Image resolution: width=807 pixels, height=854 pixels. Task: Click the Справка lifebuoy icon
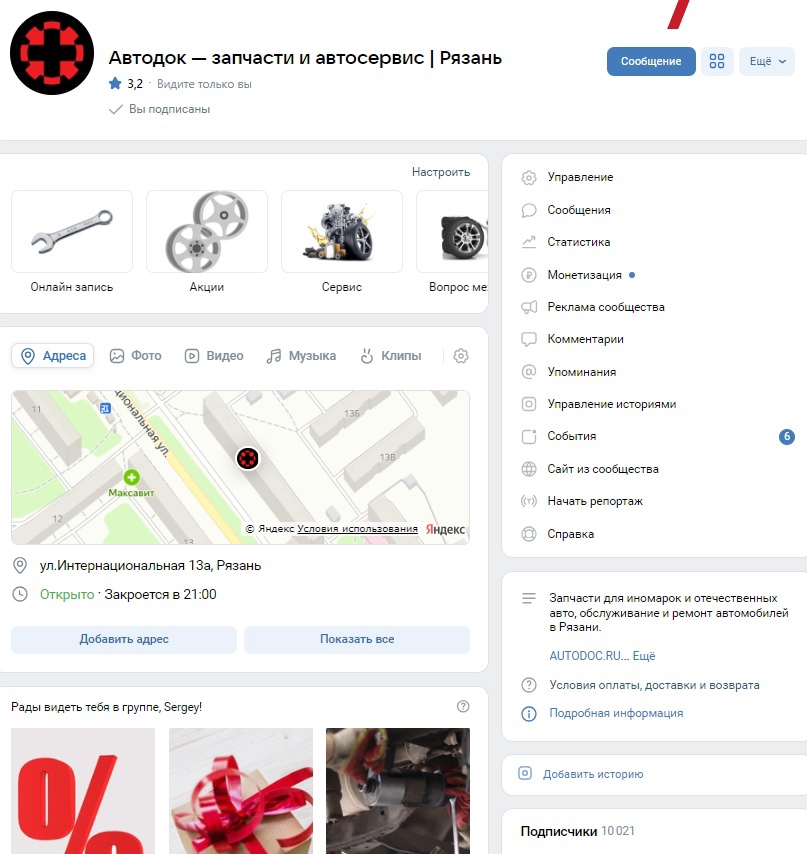tap(529, 534)
